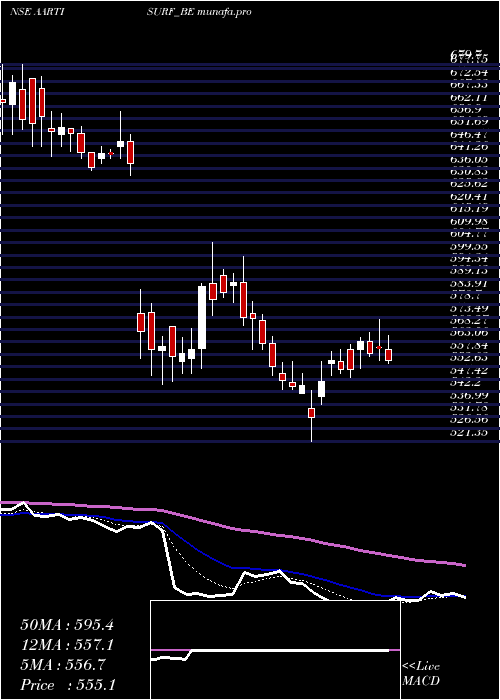Click the MACD inset chart panel
Screen dimensions: 500x700
coord(275,650)
